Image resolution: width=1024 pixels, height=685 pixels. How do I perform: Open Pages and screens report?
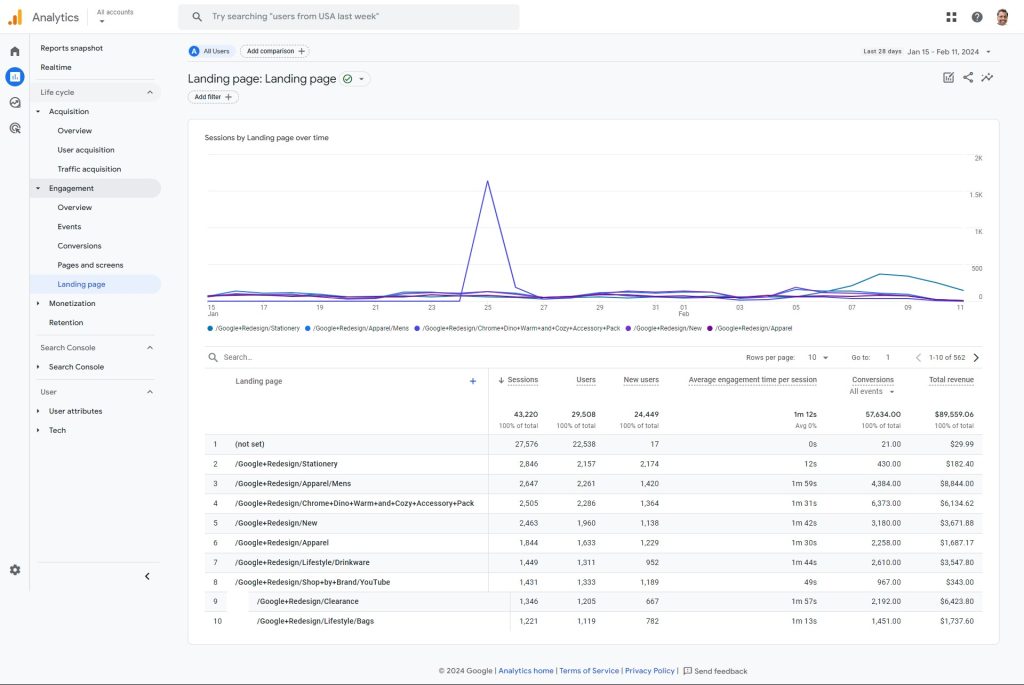[90, 265]
